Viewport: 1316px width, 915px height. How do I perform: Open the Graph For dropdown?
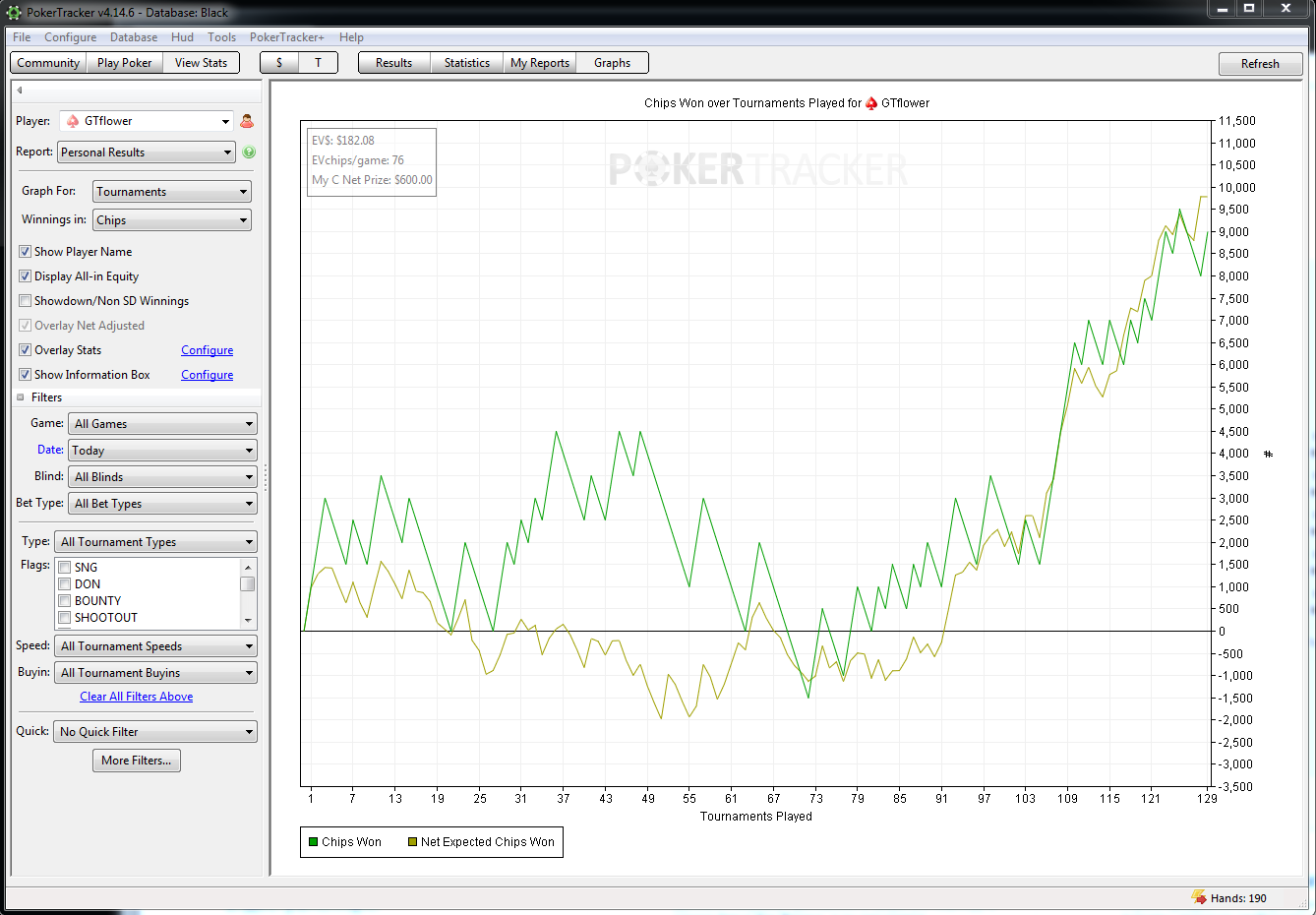click(172, 192)
